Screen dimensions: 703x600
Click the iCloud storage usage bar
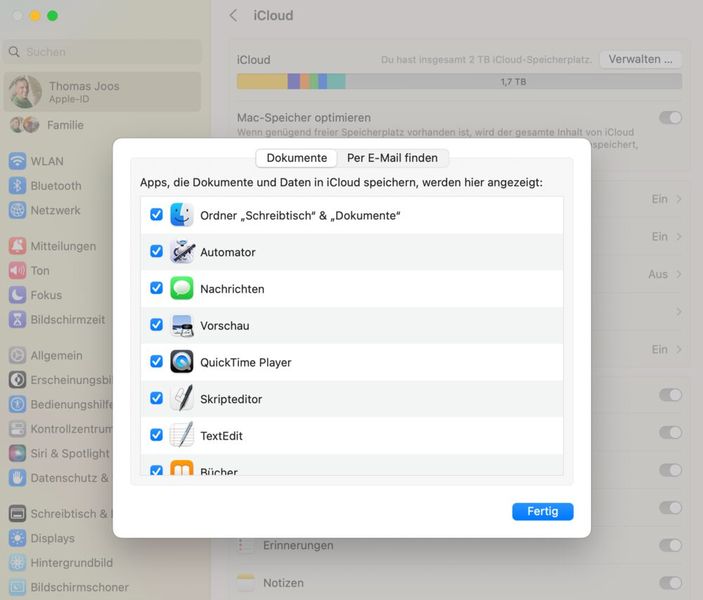click(459, 82)
